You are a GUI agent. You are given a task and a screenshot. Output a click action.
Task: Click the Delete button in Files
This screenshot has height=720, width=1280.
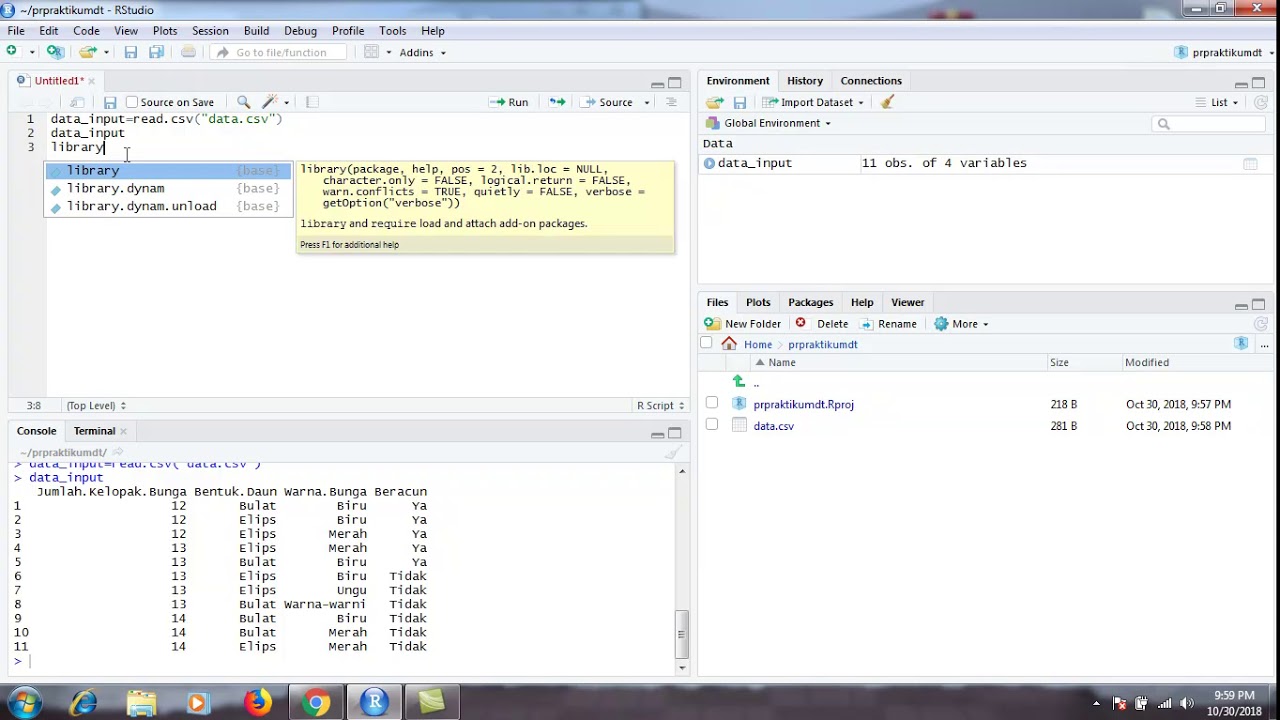[x=822, y=324]
